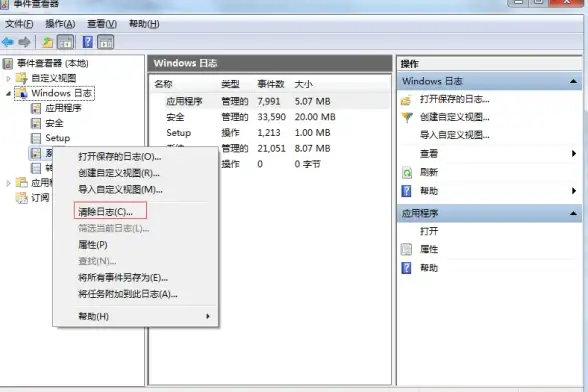Screen dimensions: 588x392
Task: Click the 0 字节 size cell
Action: [307, 164]
